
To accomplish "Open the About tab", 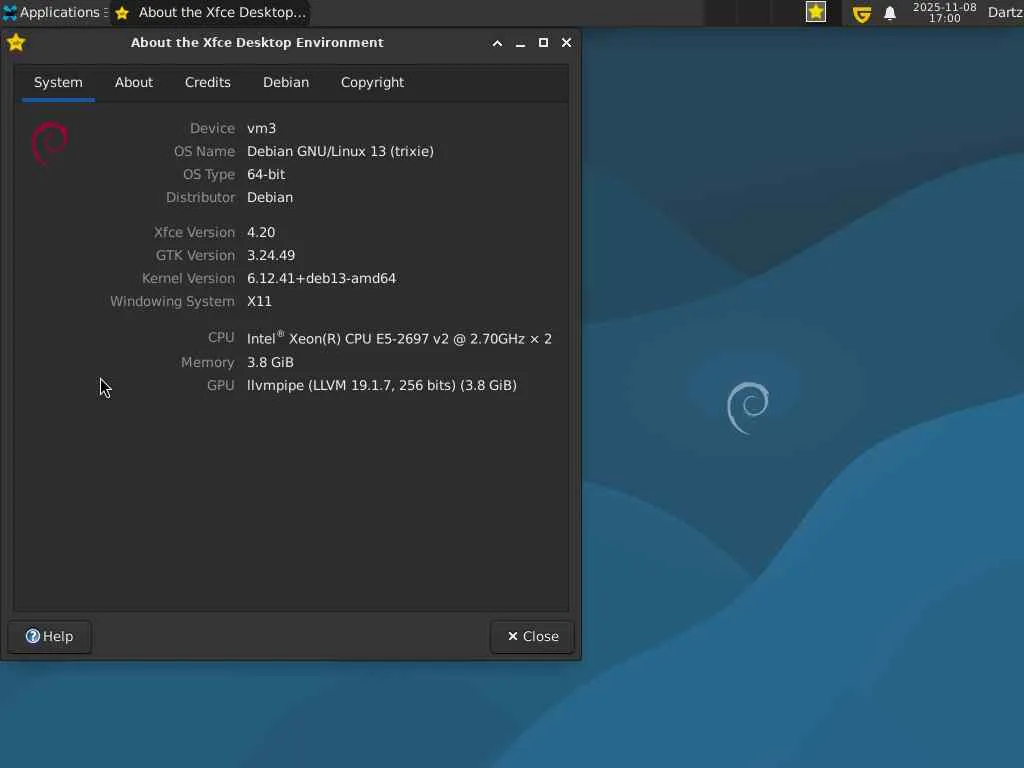I will pyautogui.click(x=134, y=83).
